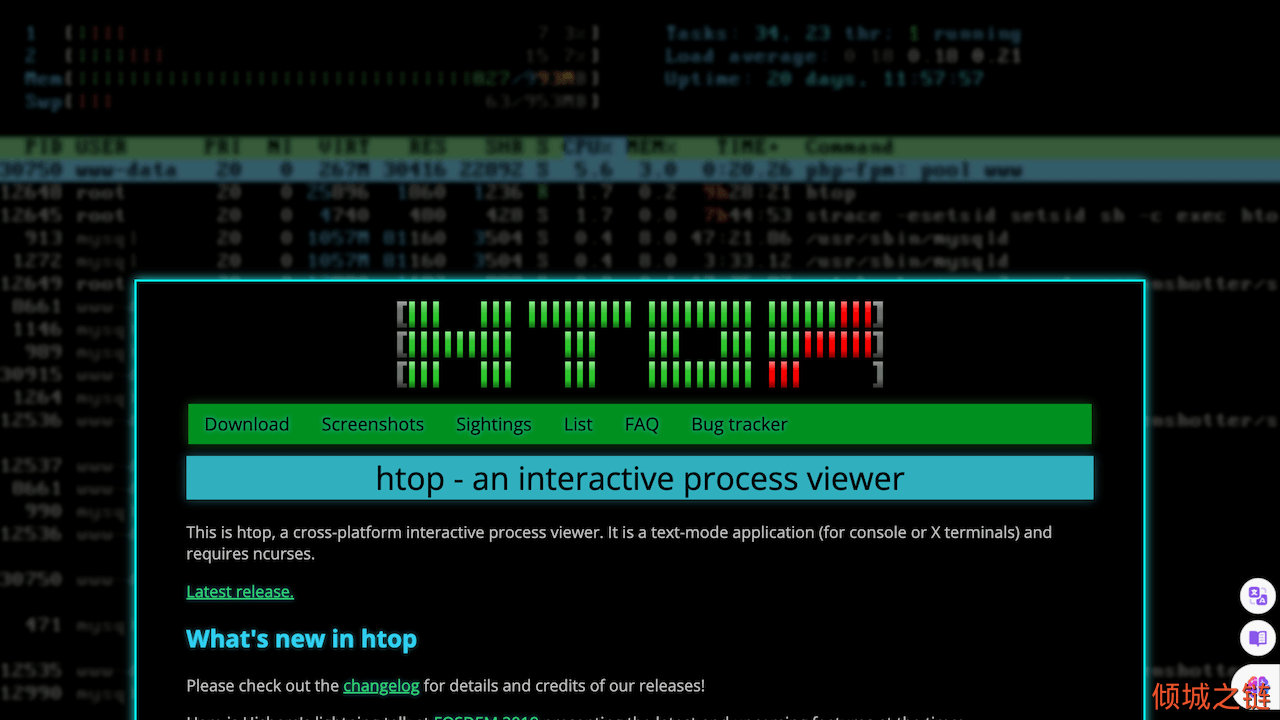The height and width of the screenshot is (720, 1280).
Task: Open the List nav link
Action: pyautogui.click(x=578, y=424)
